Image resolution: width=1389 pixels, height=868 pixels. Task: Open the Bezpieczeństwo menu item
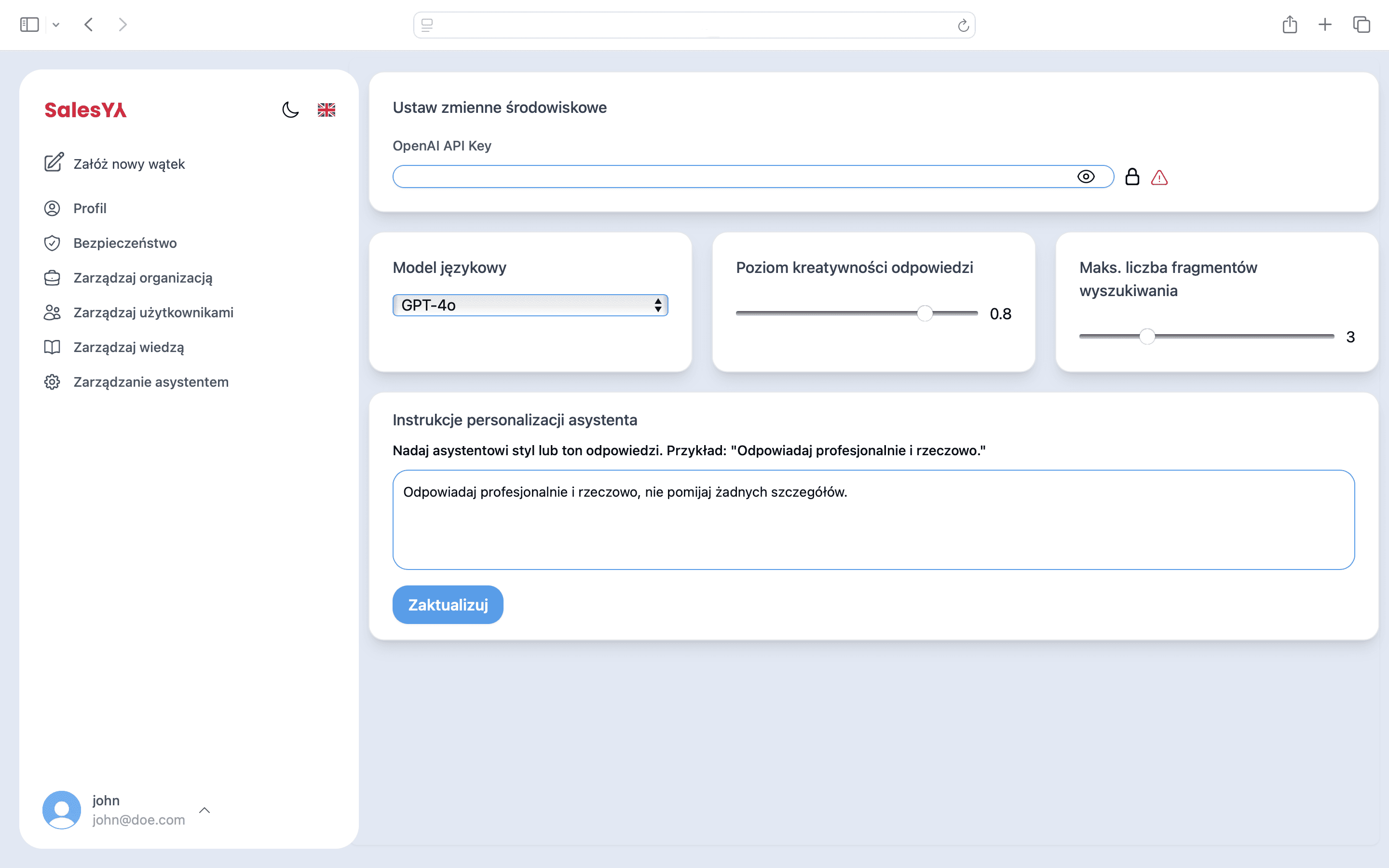(x=124, y=243)
